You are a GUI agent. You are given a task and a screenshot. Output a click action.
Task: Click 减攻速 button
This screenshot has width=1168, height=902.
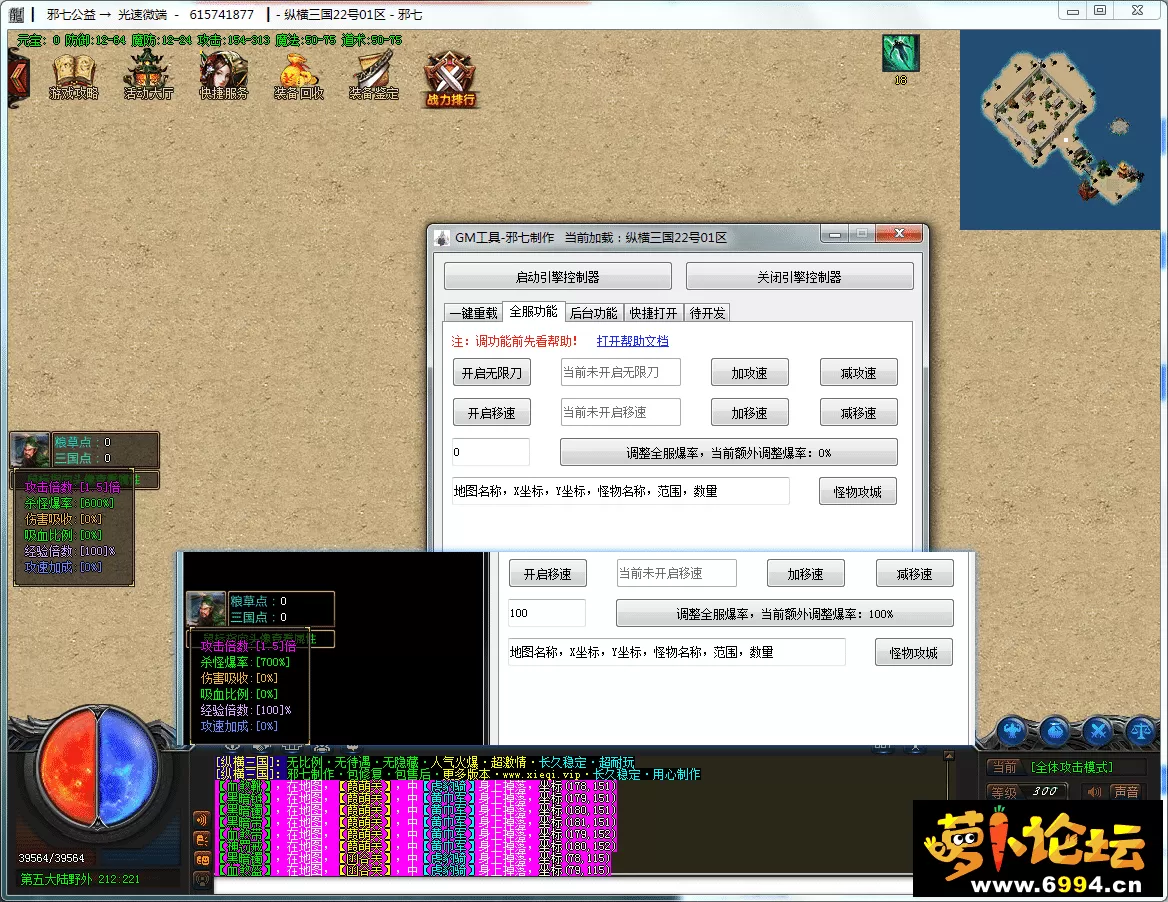click(858, 372)
